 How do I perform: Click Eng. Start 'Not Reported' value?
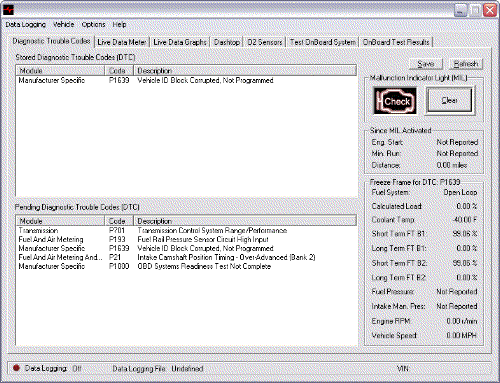point(457,142)
